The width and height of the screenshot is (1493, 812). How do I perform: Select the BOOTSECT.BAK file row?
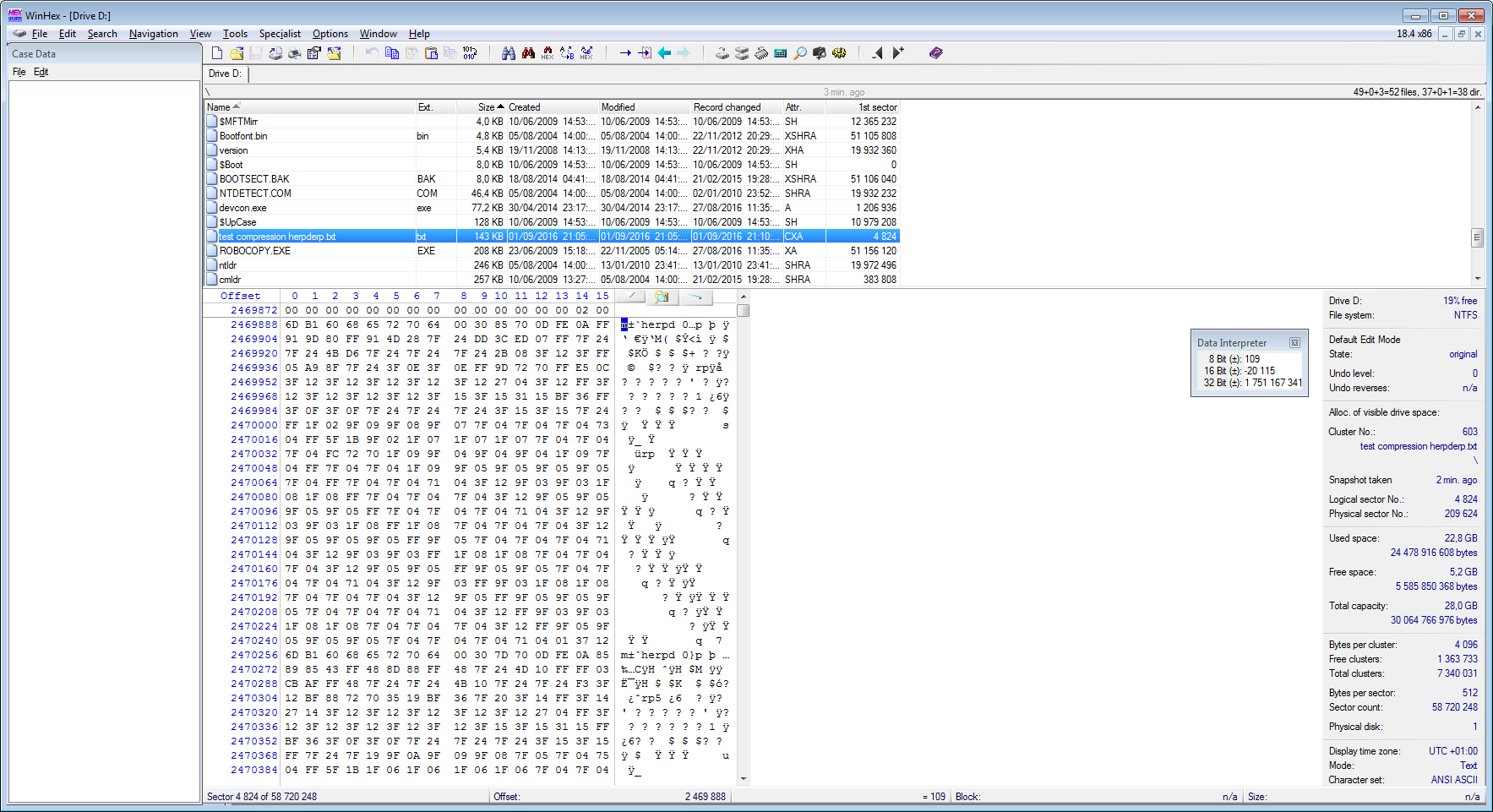[x=553, y=179]
